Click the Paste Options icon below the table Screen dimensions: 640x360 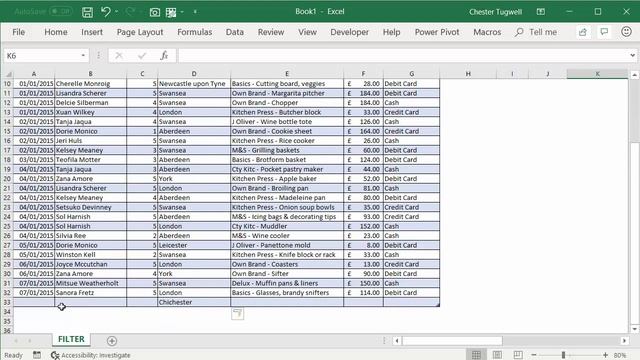(x=238, y=314)
